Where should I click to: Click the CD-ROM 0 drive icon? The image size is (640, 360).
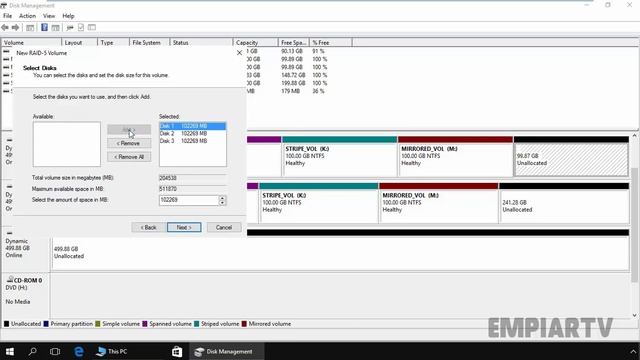[10, 280]
